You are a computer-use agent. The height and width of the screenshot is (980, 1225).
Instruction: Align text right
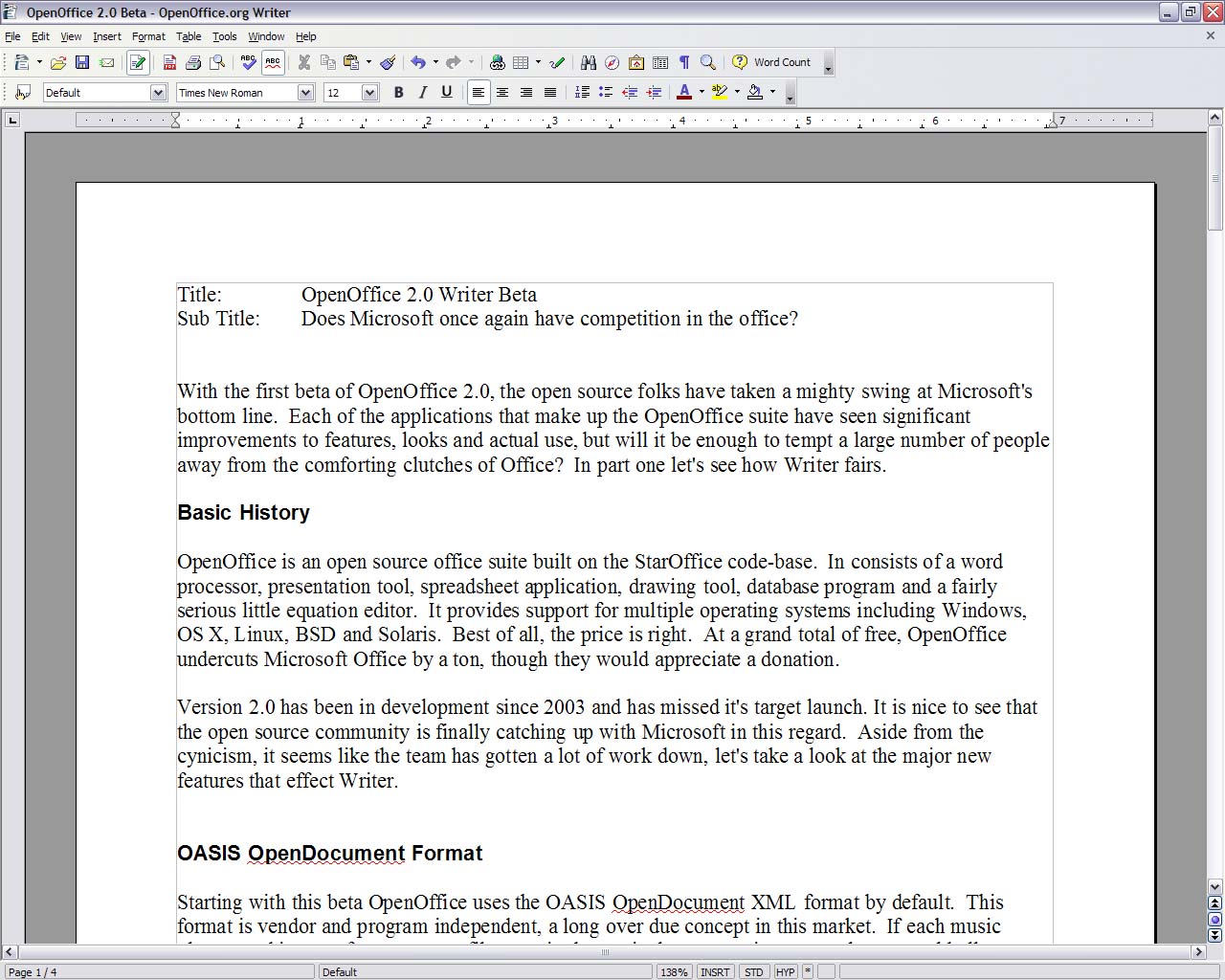[525, 93]
